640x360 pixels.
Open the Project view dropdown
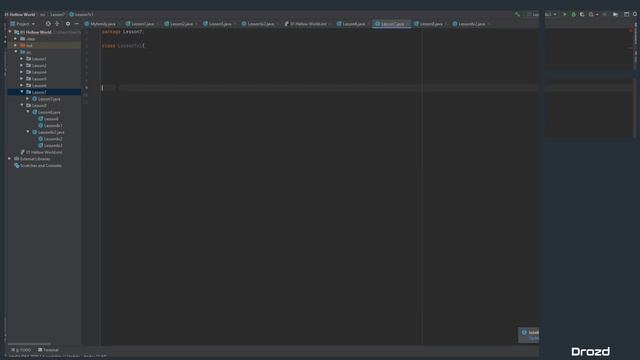coord(23,24)
